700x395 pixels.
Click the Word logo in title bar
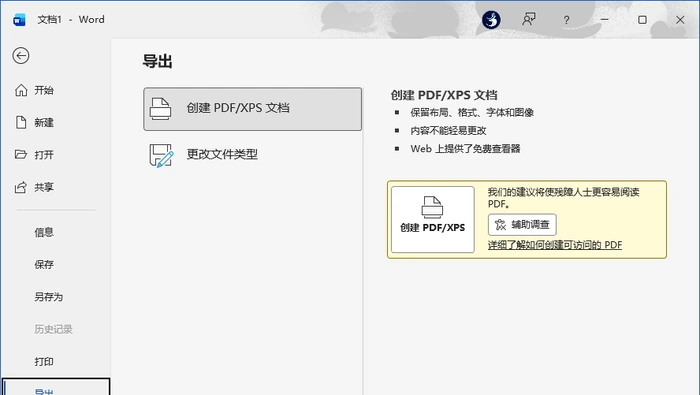(19, 20)
